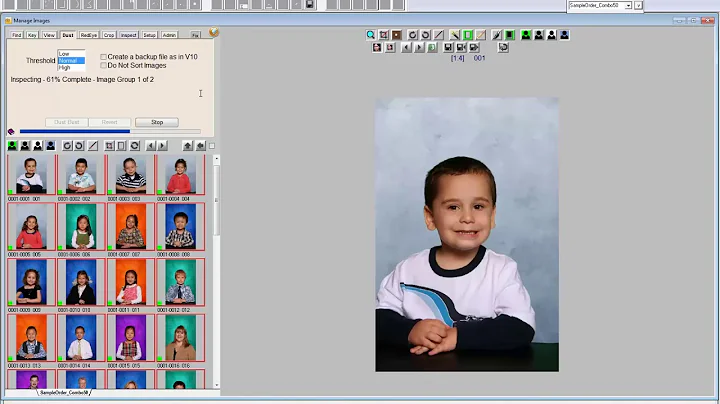Image resolution: width=720 pixels, height=404 pixels.
Task: Select the eyedropper brush tool
Action: click(x=497, y=35)
